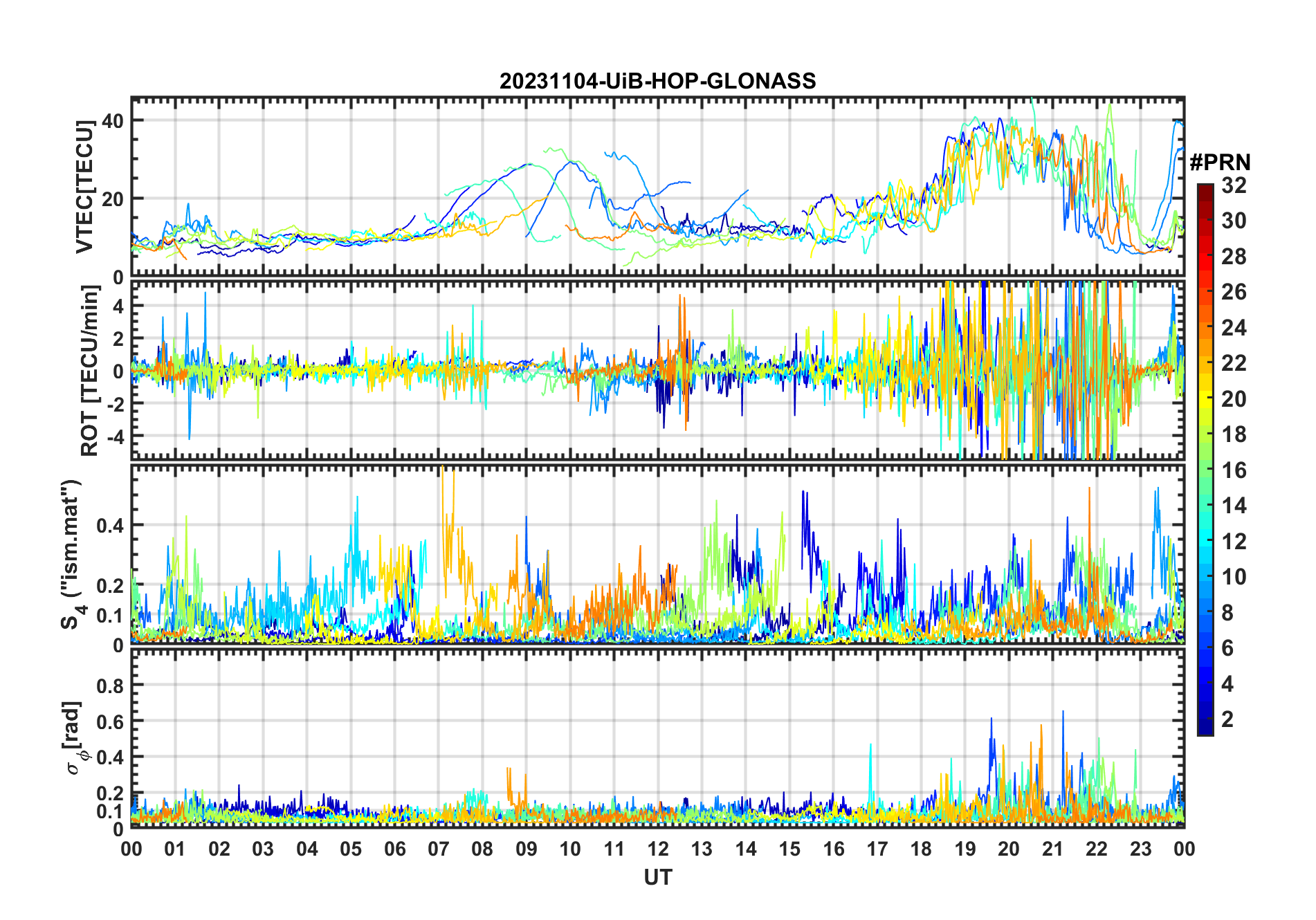Select the UT x-axis label
1316x920 pixels.
tap(657, 878)
